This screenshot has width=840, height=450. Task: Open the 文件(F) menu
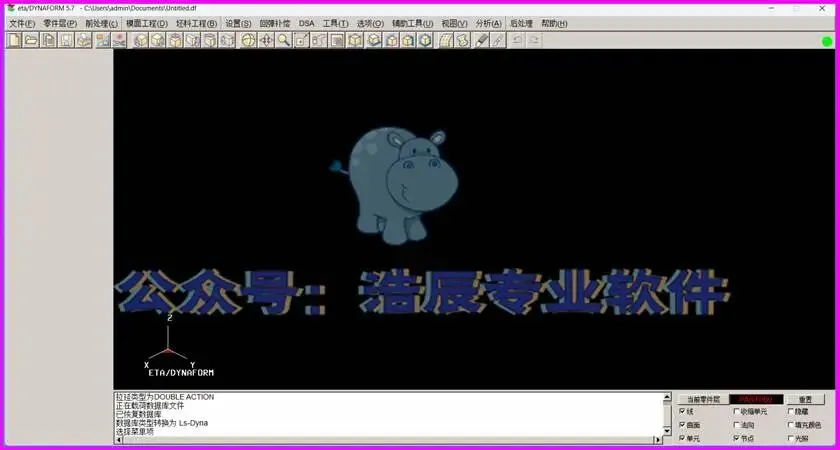coord(22,24)
